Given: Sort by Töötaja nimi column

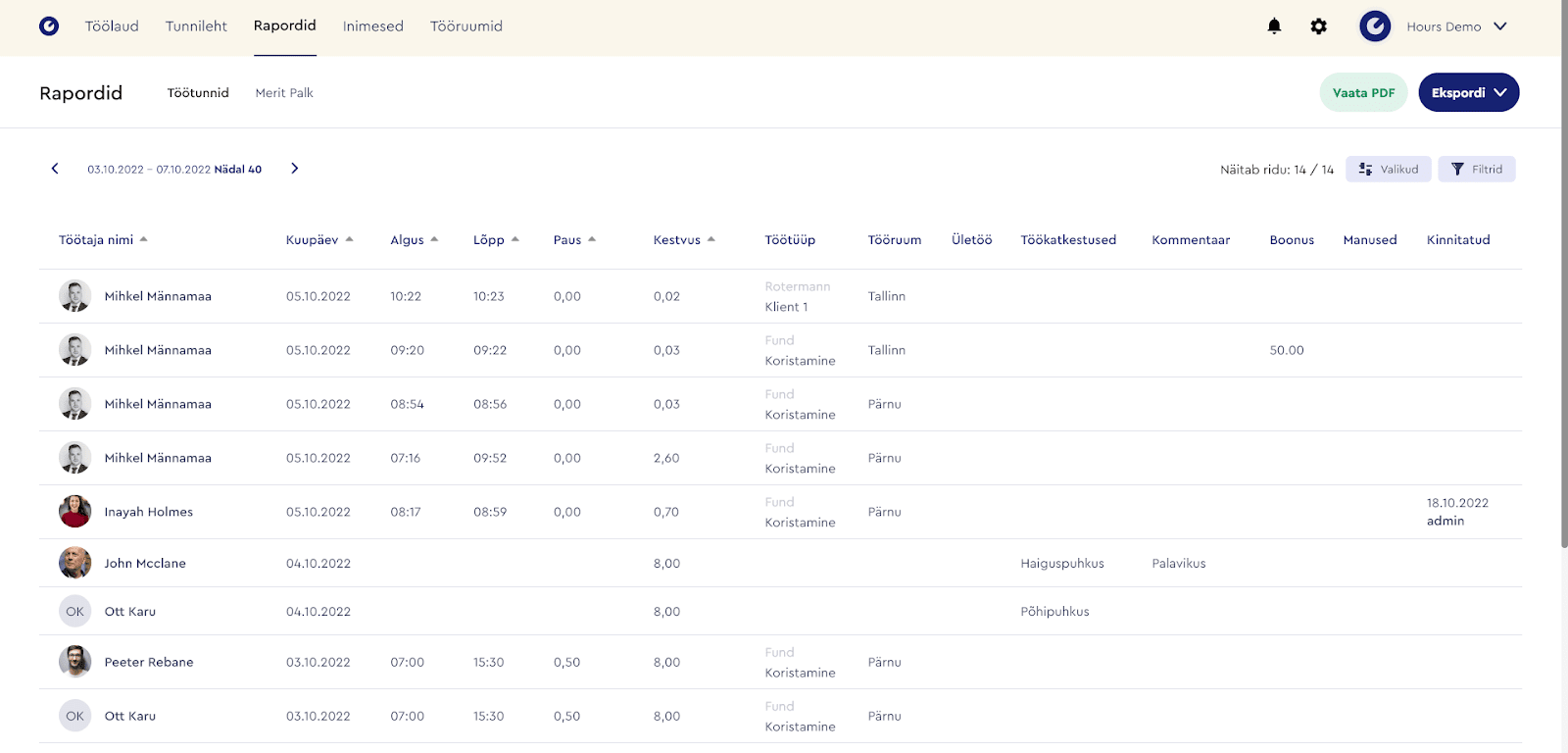Looking at the screenshot, I should pos(103,239).
